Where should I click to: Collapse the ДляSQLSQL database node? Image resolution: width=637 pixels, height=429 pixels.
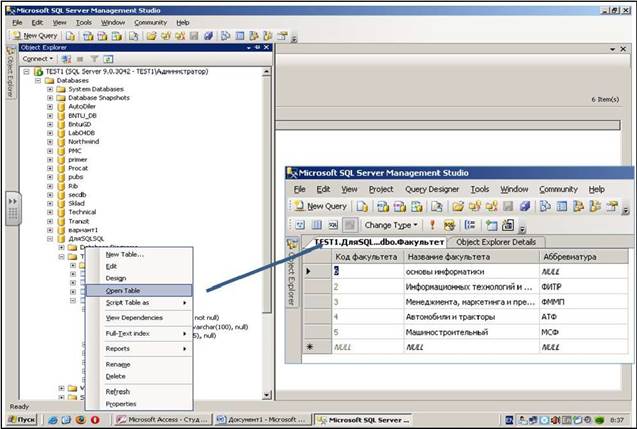click(50, 239)
